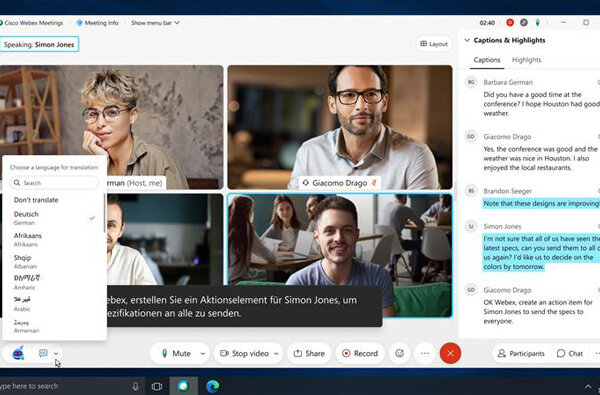End the meeting with red X button
Screen dimensions: 600x395
pos(450,353)
